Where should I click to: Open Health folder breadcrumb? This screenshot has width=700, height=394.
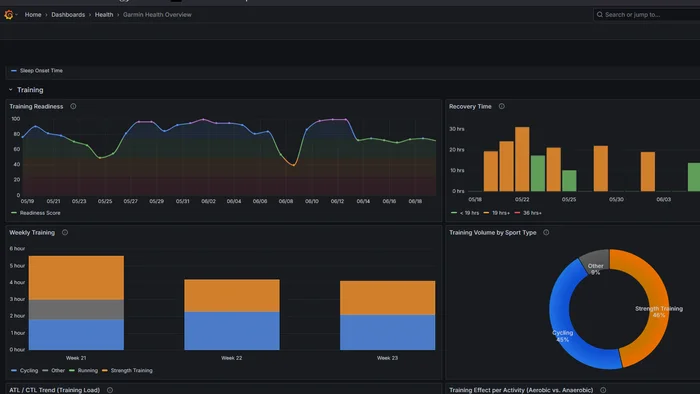pos(104,15)
